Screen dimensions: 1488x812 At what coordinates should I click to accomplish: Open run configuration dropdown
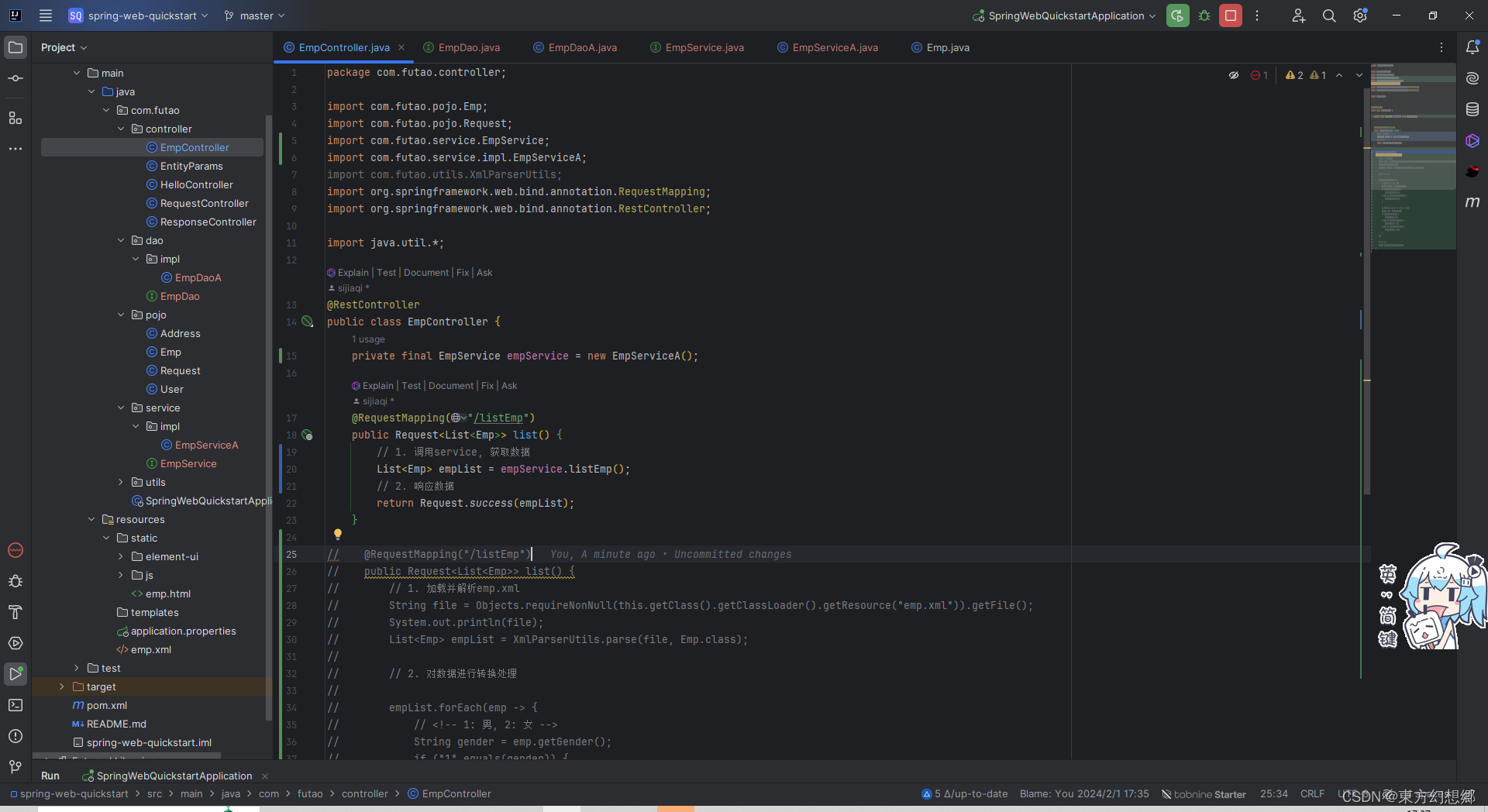pyautogui.click(x=1065, y=15)
